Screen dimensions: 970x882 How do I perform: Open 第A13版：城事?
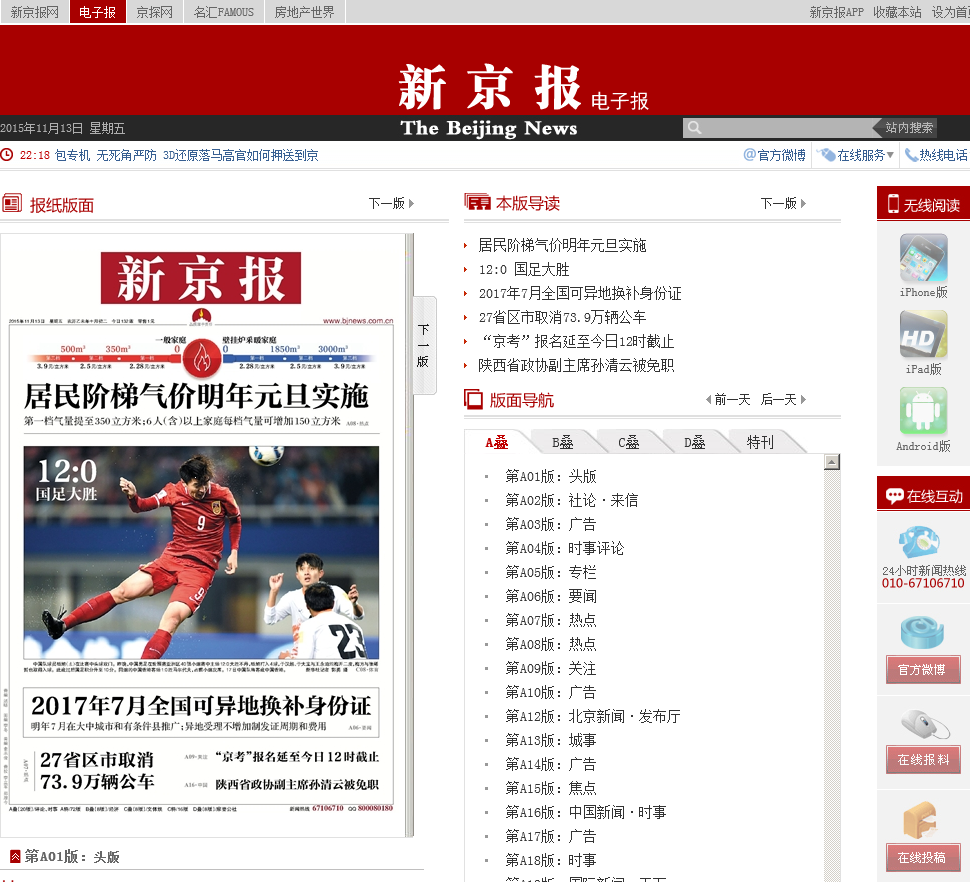551,741
